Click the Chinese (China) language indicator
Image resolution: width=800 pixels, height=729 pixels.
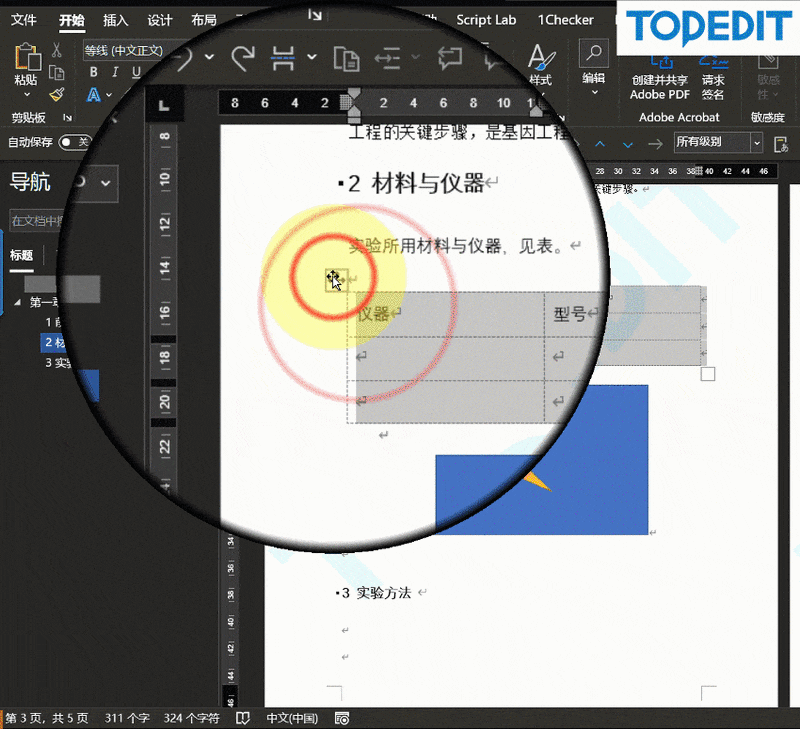pos(292,718)
